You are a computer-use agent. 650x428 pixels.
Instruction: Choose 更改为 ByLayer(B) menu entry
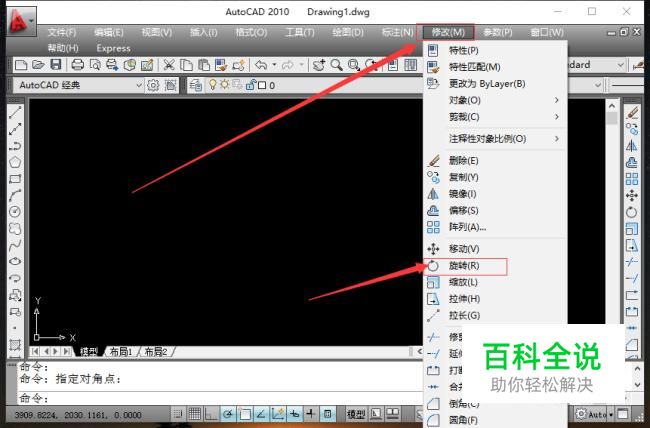point(495,83)
